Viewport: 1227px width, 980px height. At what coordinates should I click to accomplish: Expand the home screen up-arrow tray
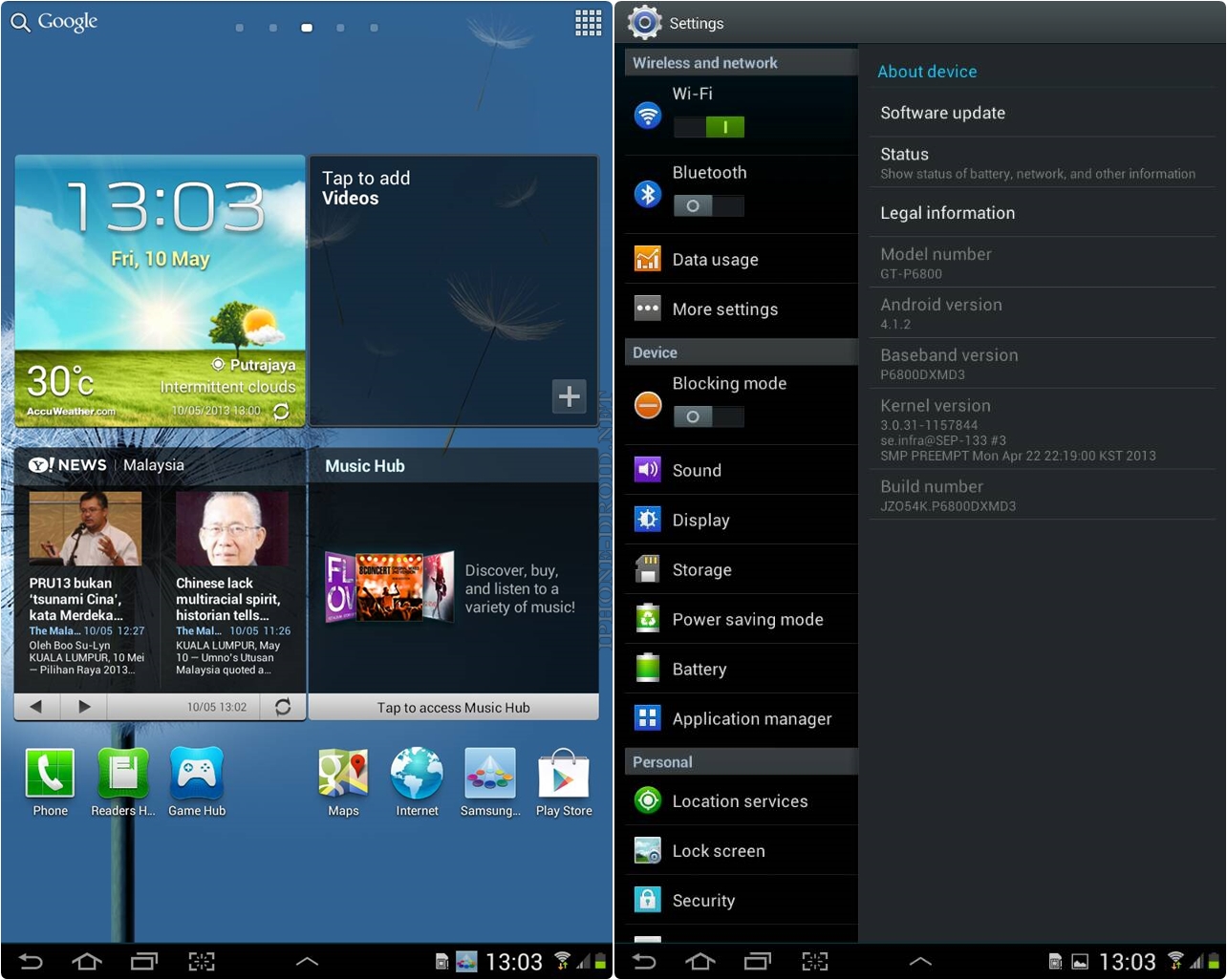click(306, 961)
